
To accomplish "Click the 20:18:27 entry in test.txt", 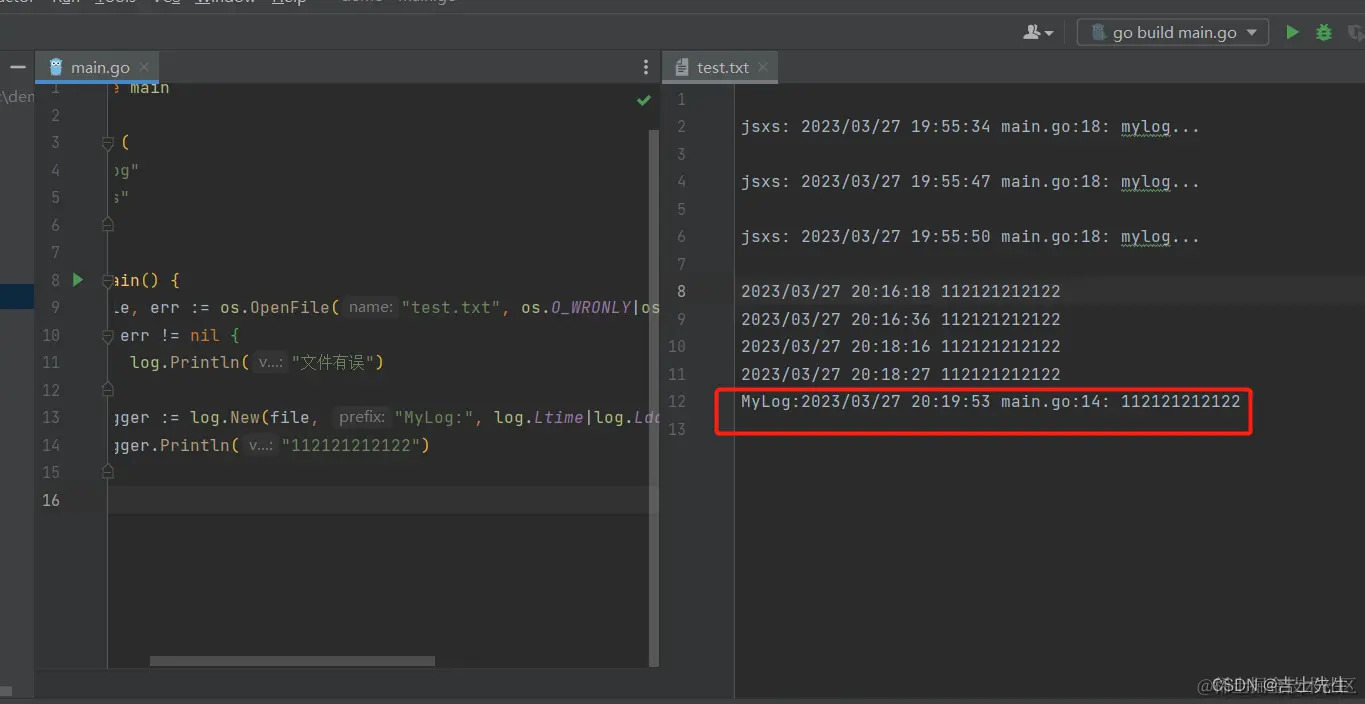I will 900,375.
